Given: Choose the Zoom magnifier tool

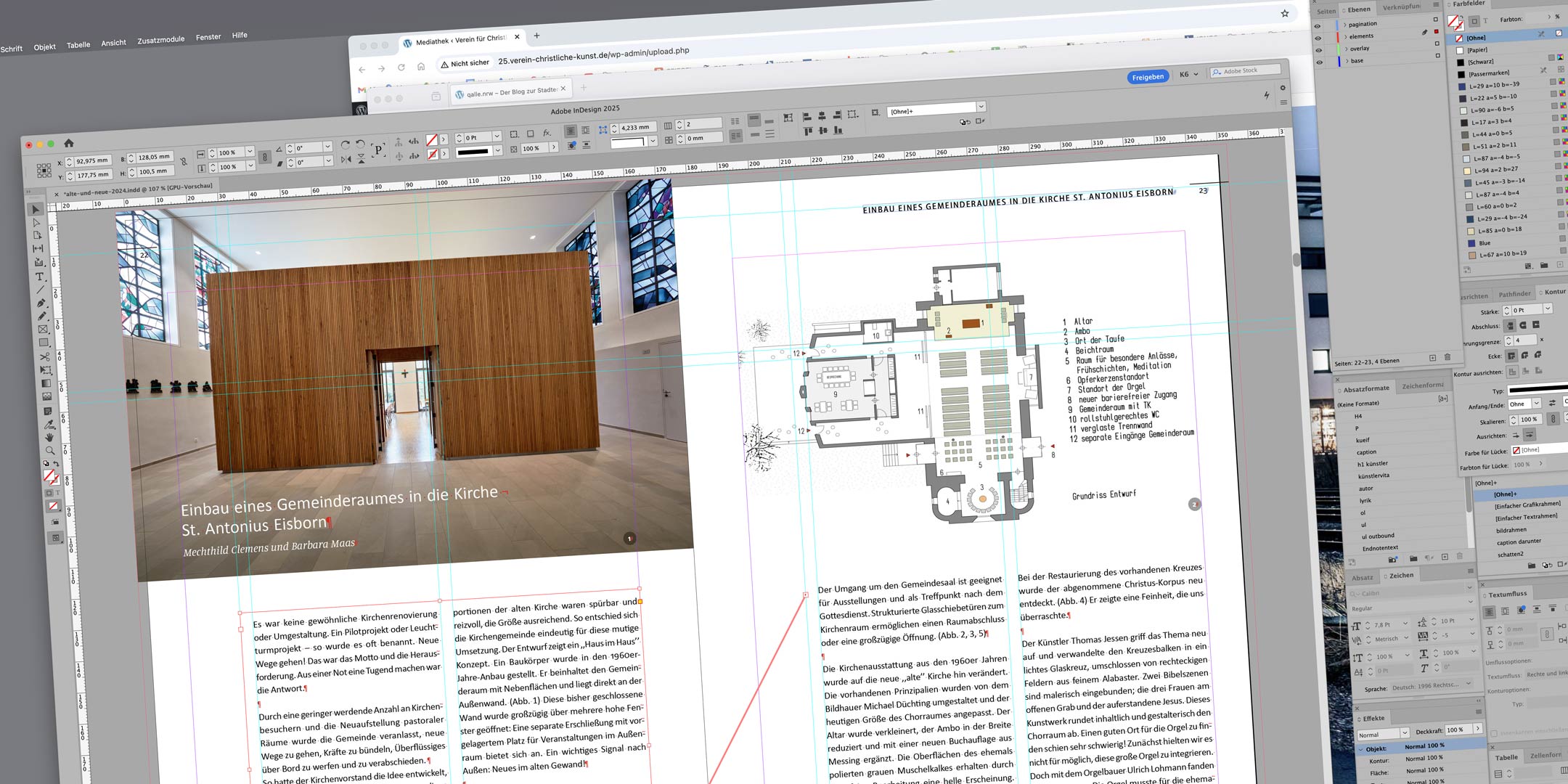Looking at the screenshot, I should pyautogui.click(x=50, y=450).
